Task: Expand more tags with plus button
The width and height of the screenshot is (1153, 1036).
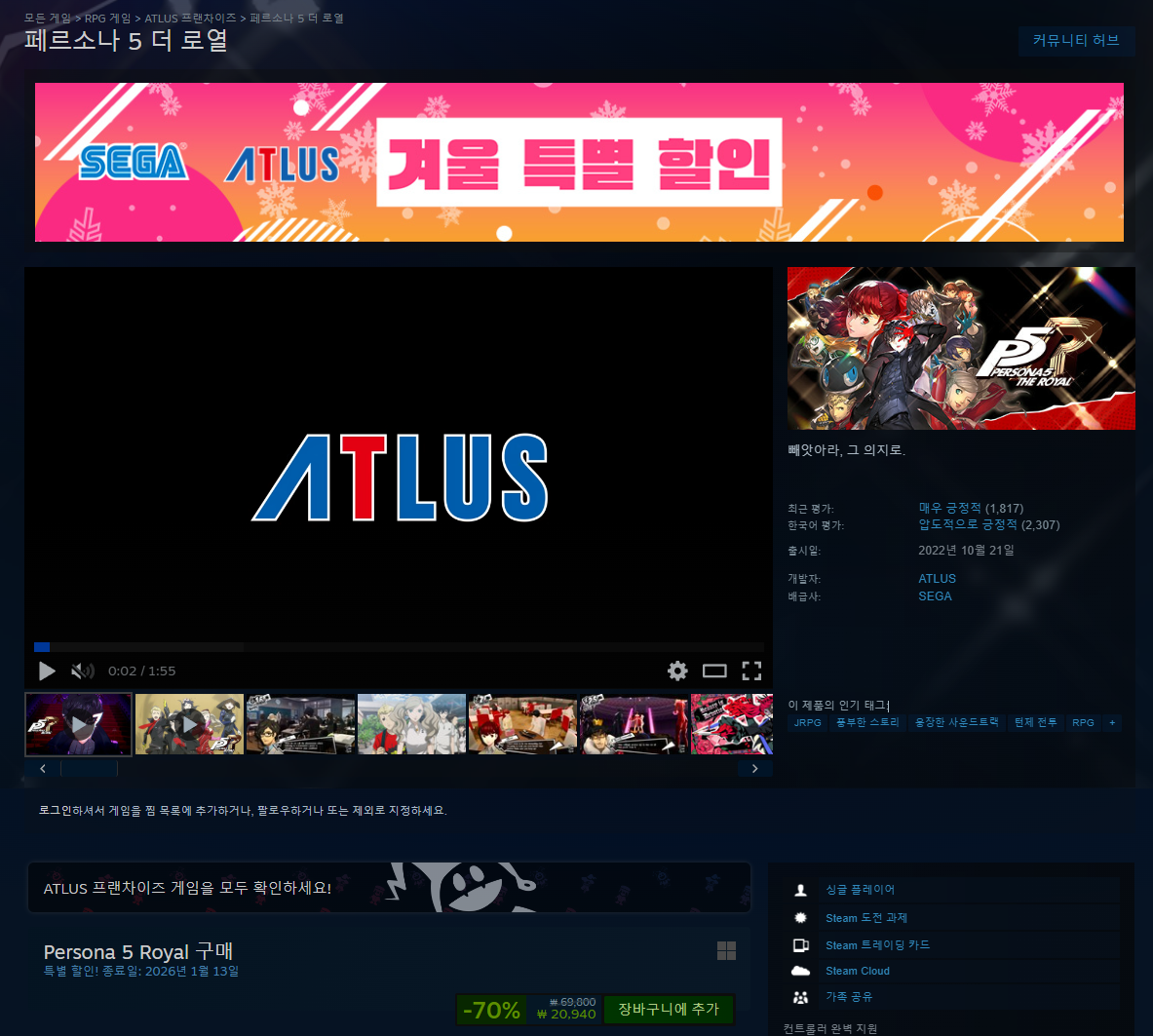Action: click(x=1112, y=723)
